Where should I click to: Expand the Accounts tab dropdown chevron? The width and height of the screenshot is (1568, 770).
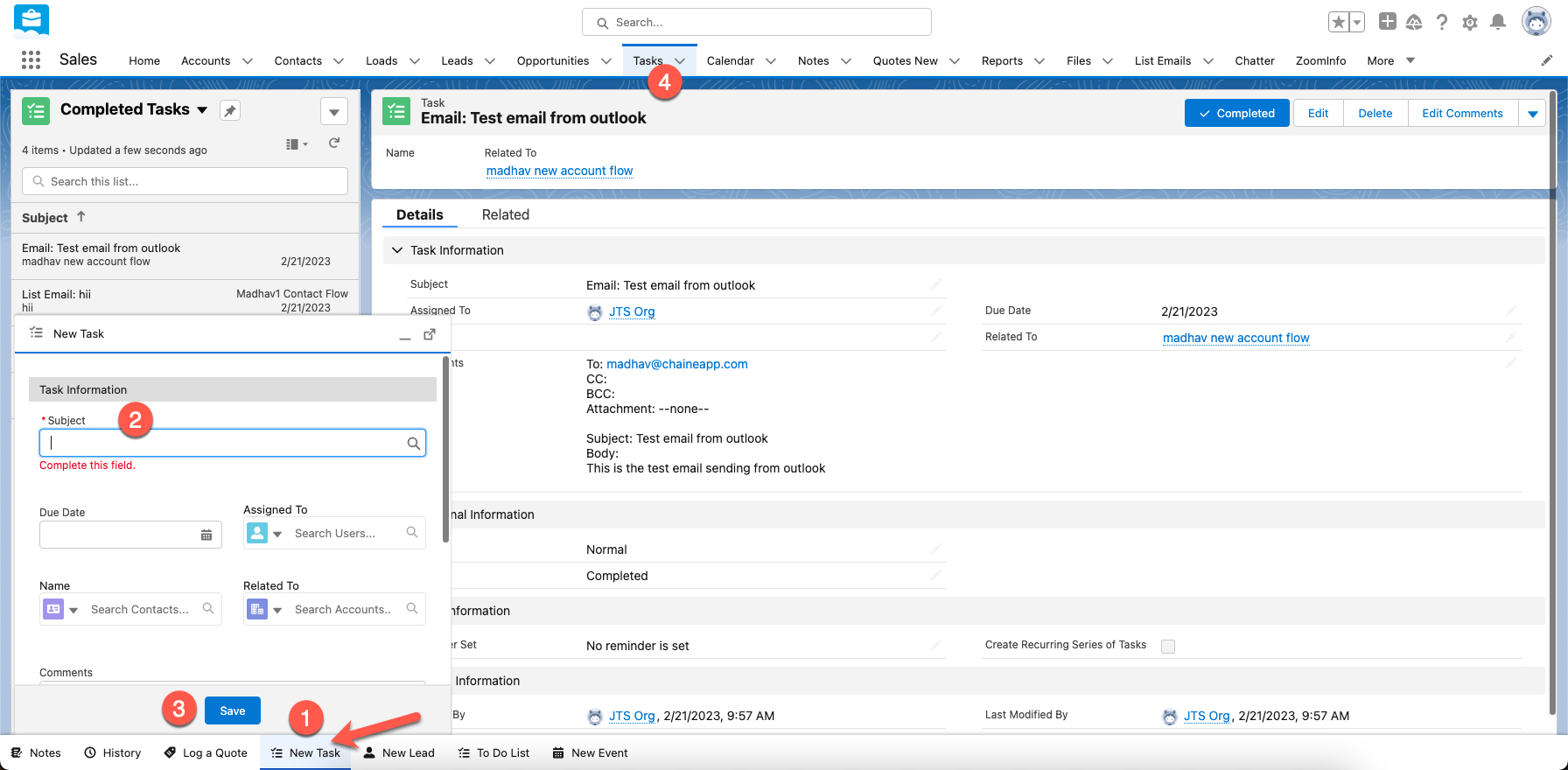pyautogui.click(x=248, y=61)
